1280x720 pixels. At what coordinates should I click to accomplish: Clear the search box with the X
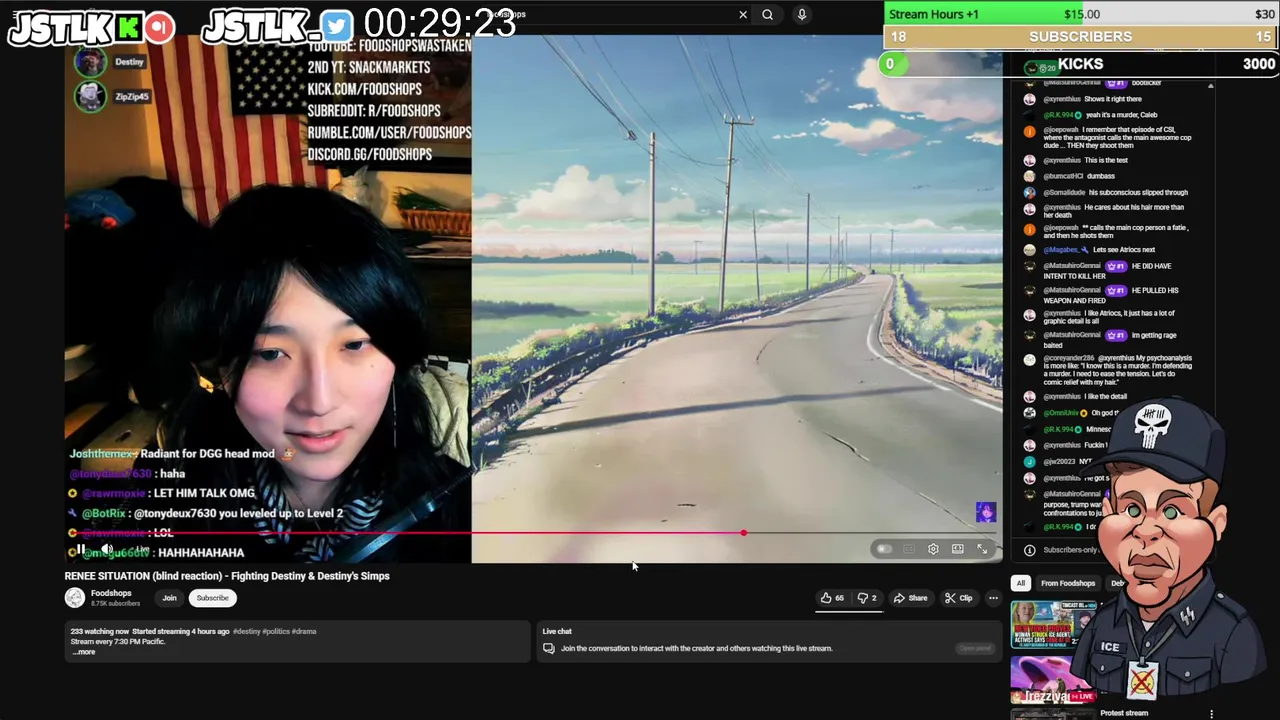point(743,14)
